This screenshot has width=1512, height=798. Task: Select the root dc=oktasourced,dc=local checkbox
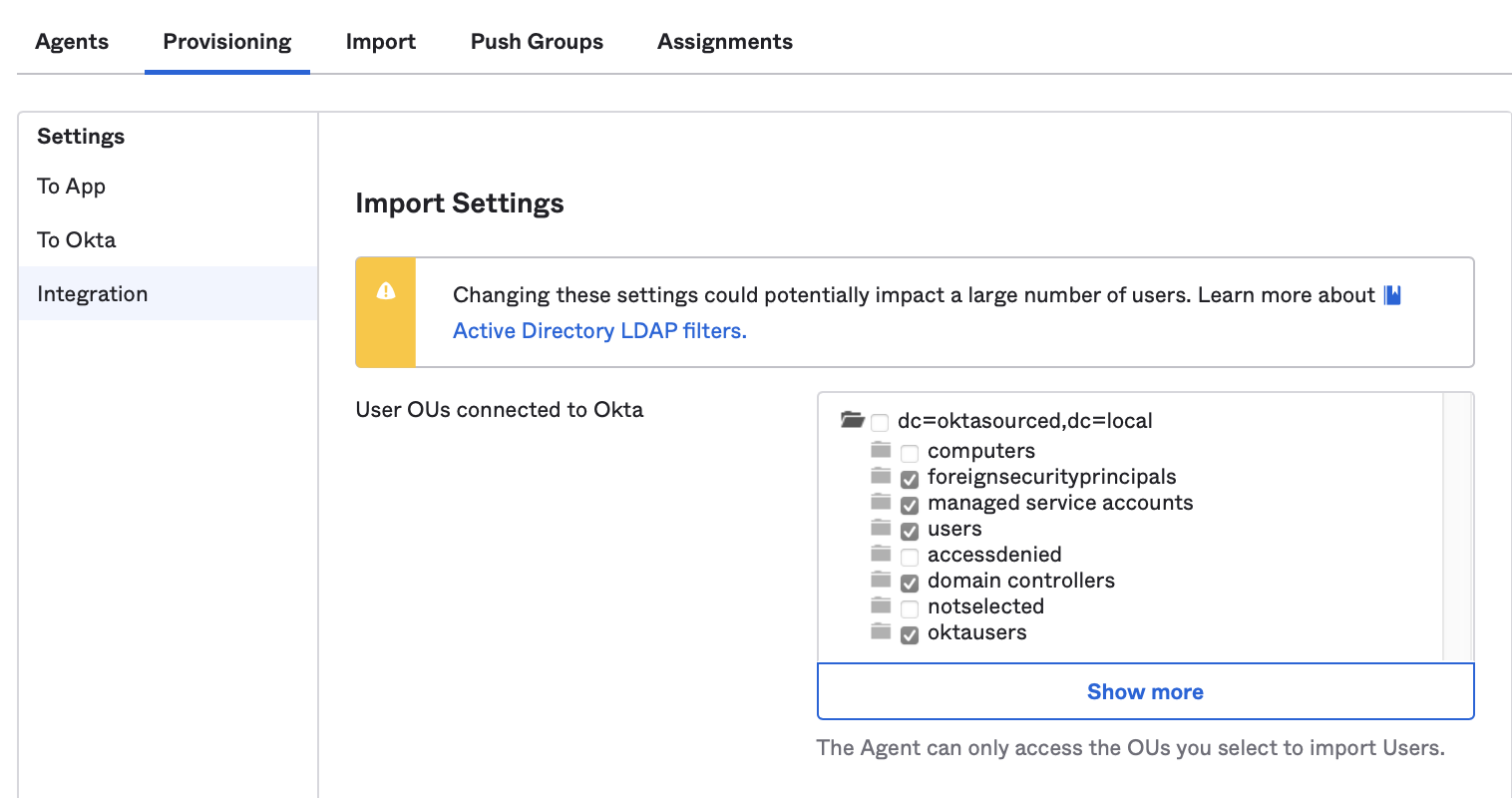click(x=880, y=423)
